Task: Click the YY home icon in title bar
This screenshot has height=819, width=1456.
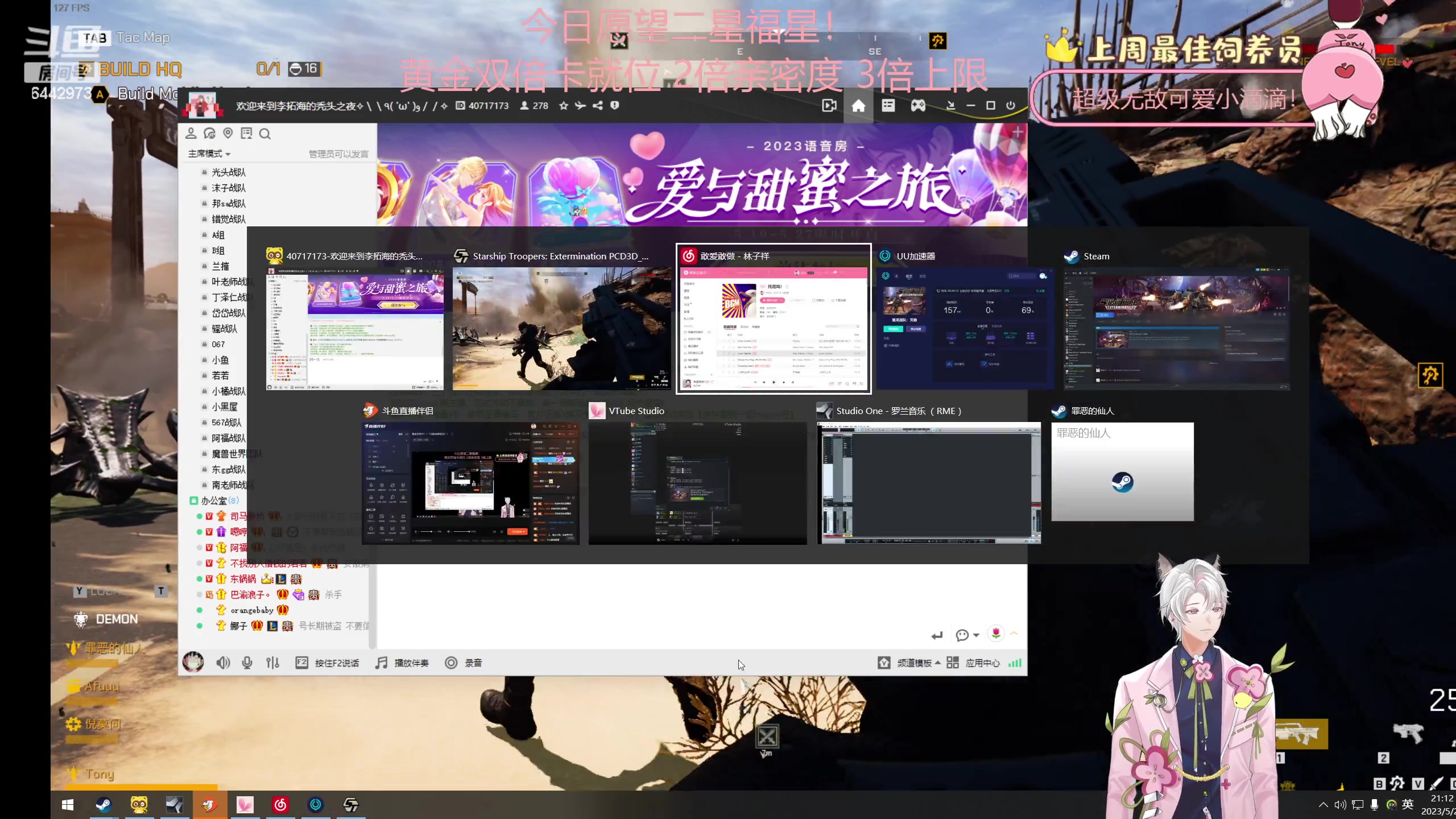Action: point(858,106)
